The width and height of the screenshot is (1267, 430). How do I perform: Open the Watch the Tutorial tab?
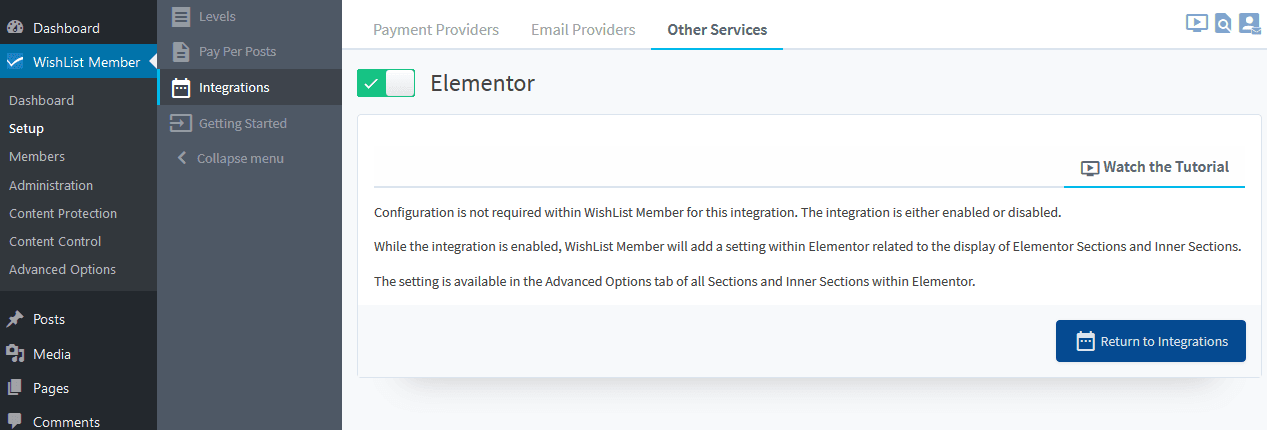pos(1155,167)
